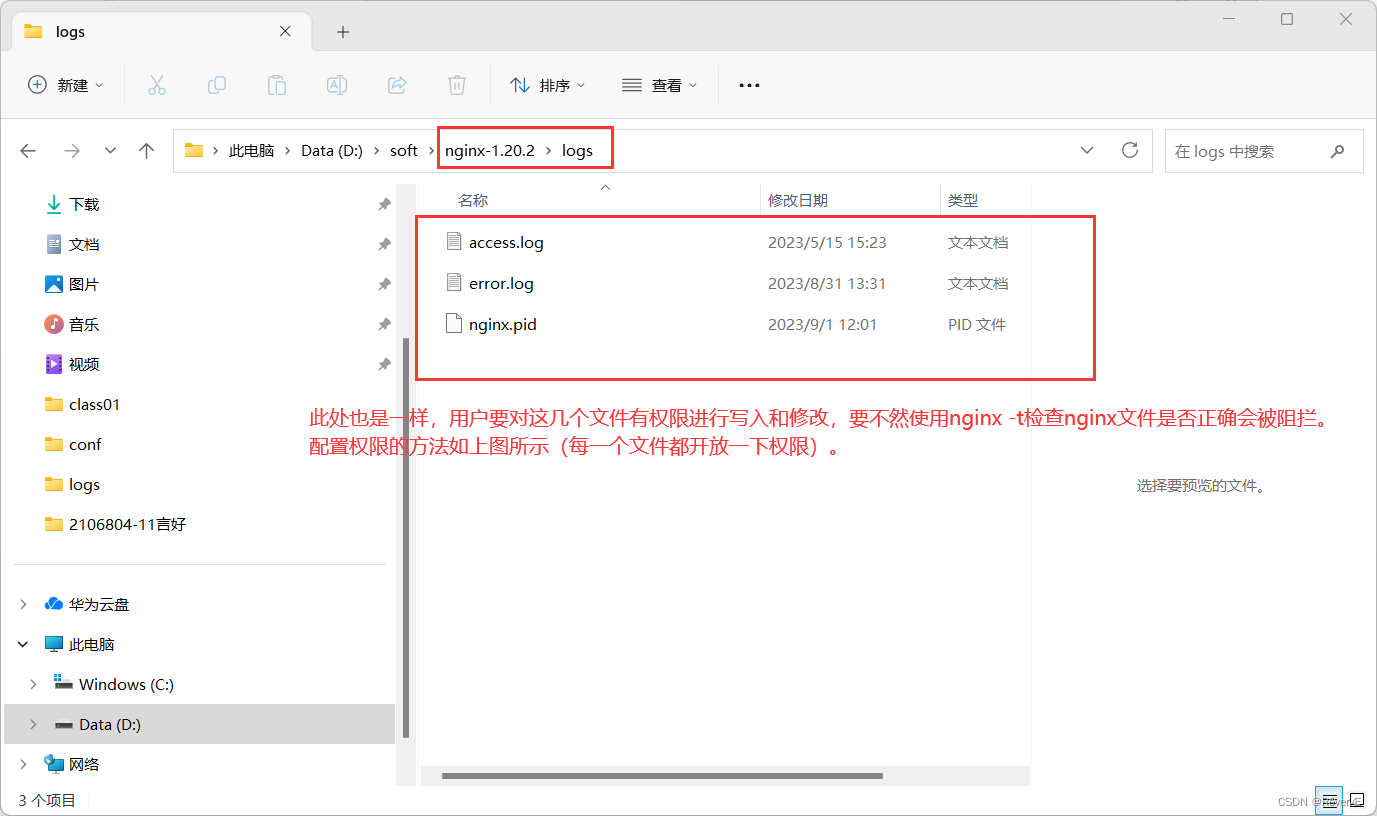Unpin 视频 from Quick access
Screen dimensions: 1377x816
click(x=384, y=364)
